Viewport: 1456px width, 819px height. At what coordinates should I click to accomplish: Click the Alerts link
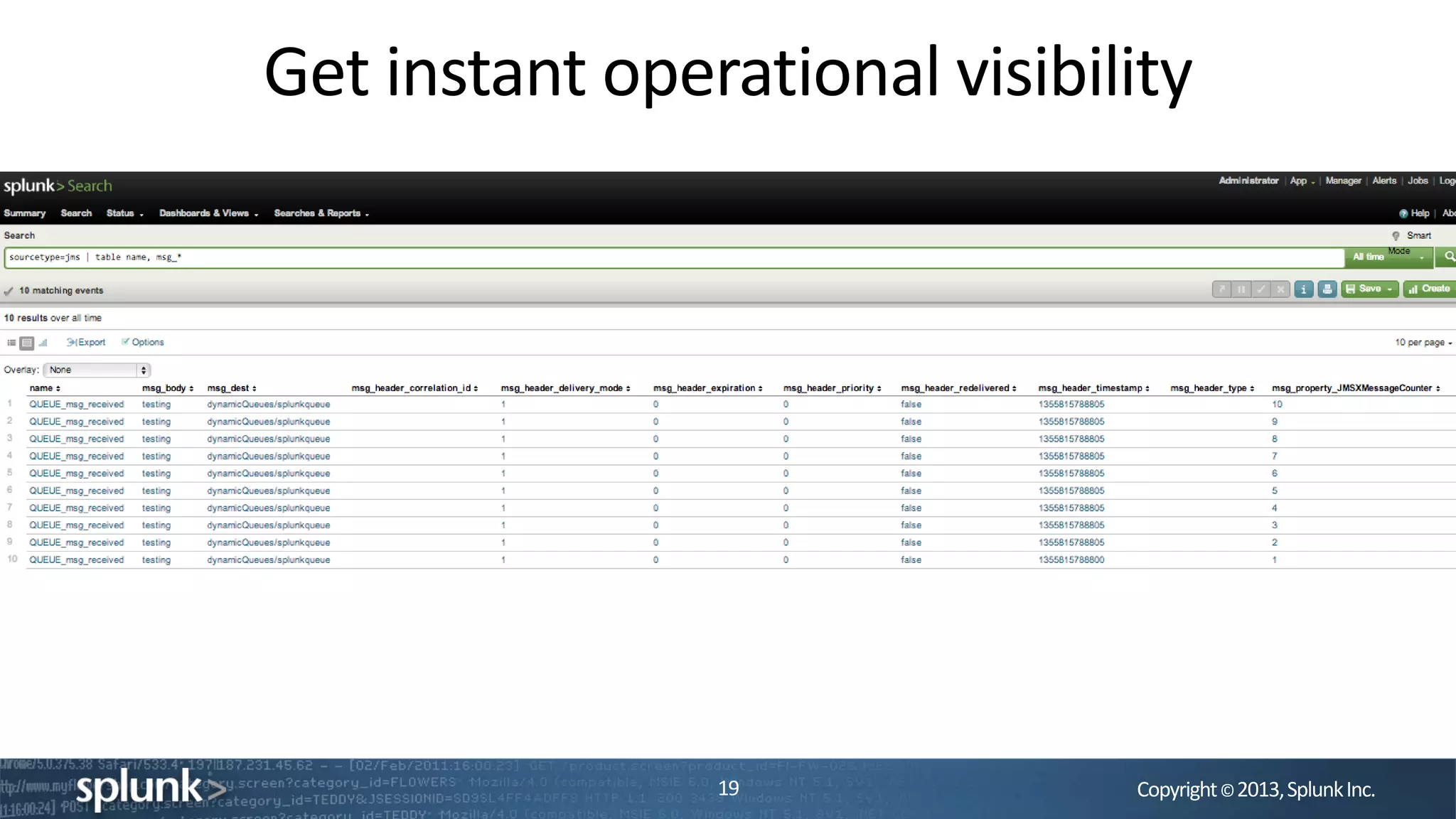coord(1384,181)
